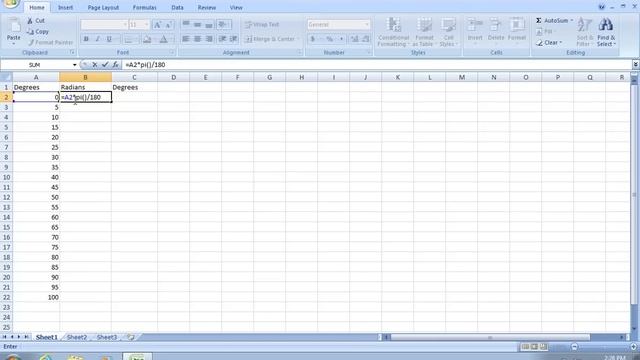
Task: Open the View ribbon tab
Action: coord(236,7)
